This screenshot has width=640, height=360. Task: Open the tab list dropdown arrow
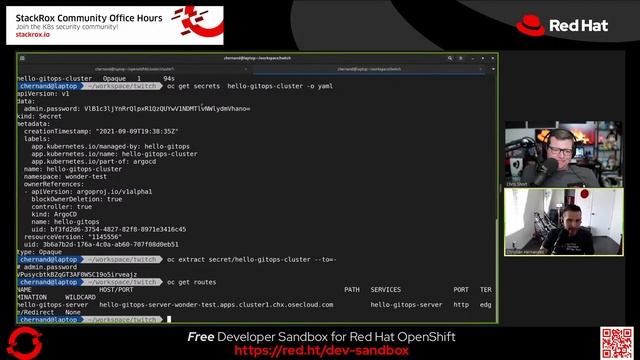[493, 69]
